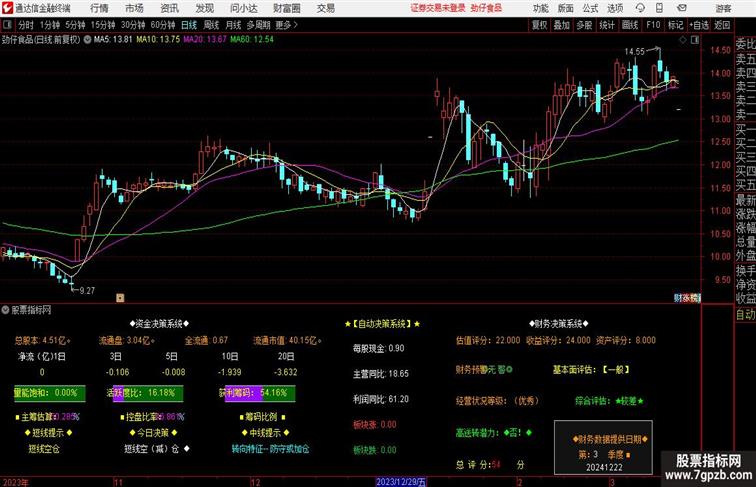The image size is (756, 487).
Task: Click the MA20: 13.67 indicator label
Action: tap(204, 40)
